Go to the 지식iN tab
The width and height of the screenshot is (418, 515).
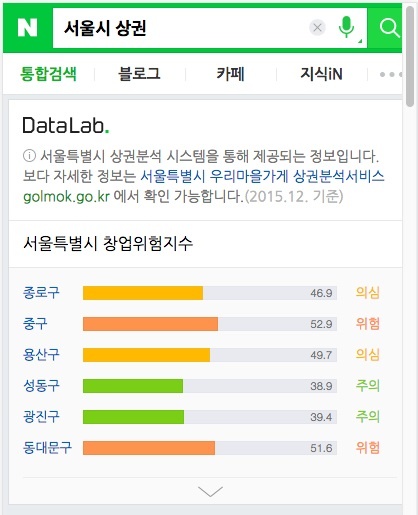(x=321, y=74)
